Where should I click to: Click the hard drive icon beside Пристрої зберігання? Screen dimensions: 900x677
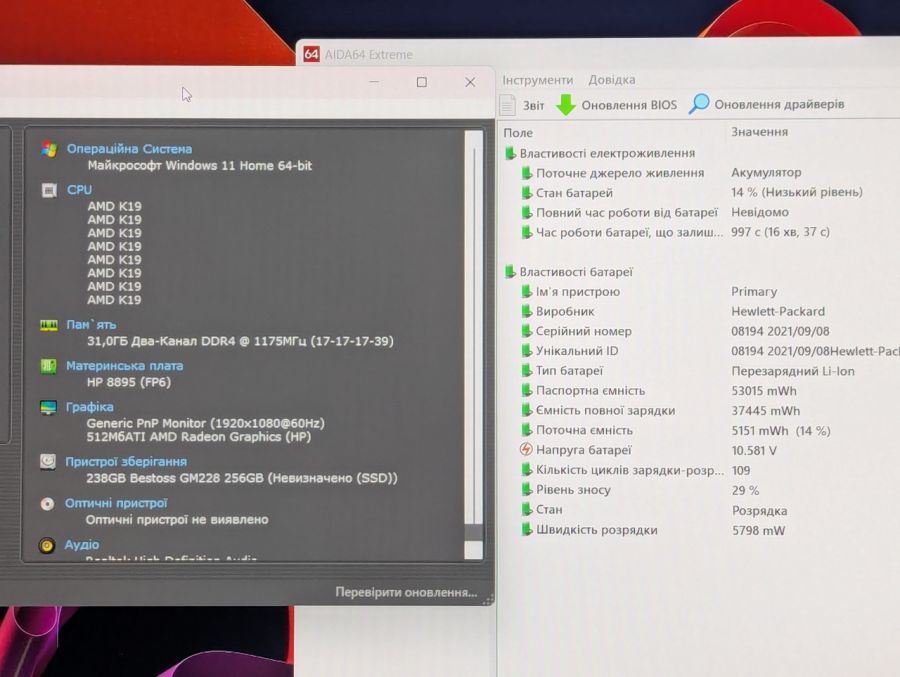coord(48,462)
